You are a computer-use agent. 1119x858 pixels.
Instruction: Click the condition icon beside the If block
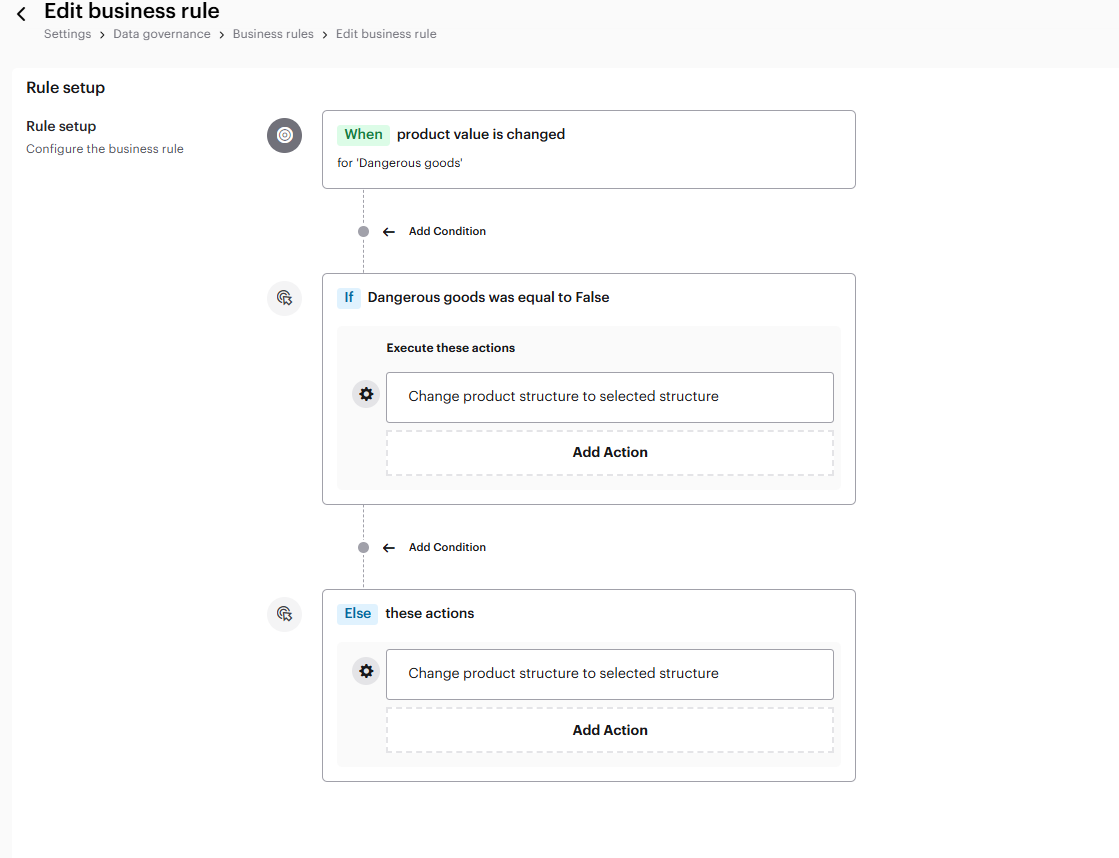[x=284, y=298]
